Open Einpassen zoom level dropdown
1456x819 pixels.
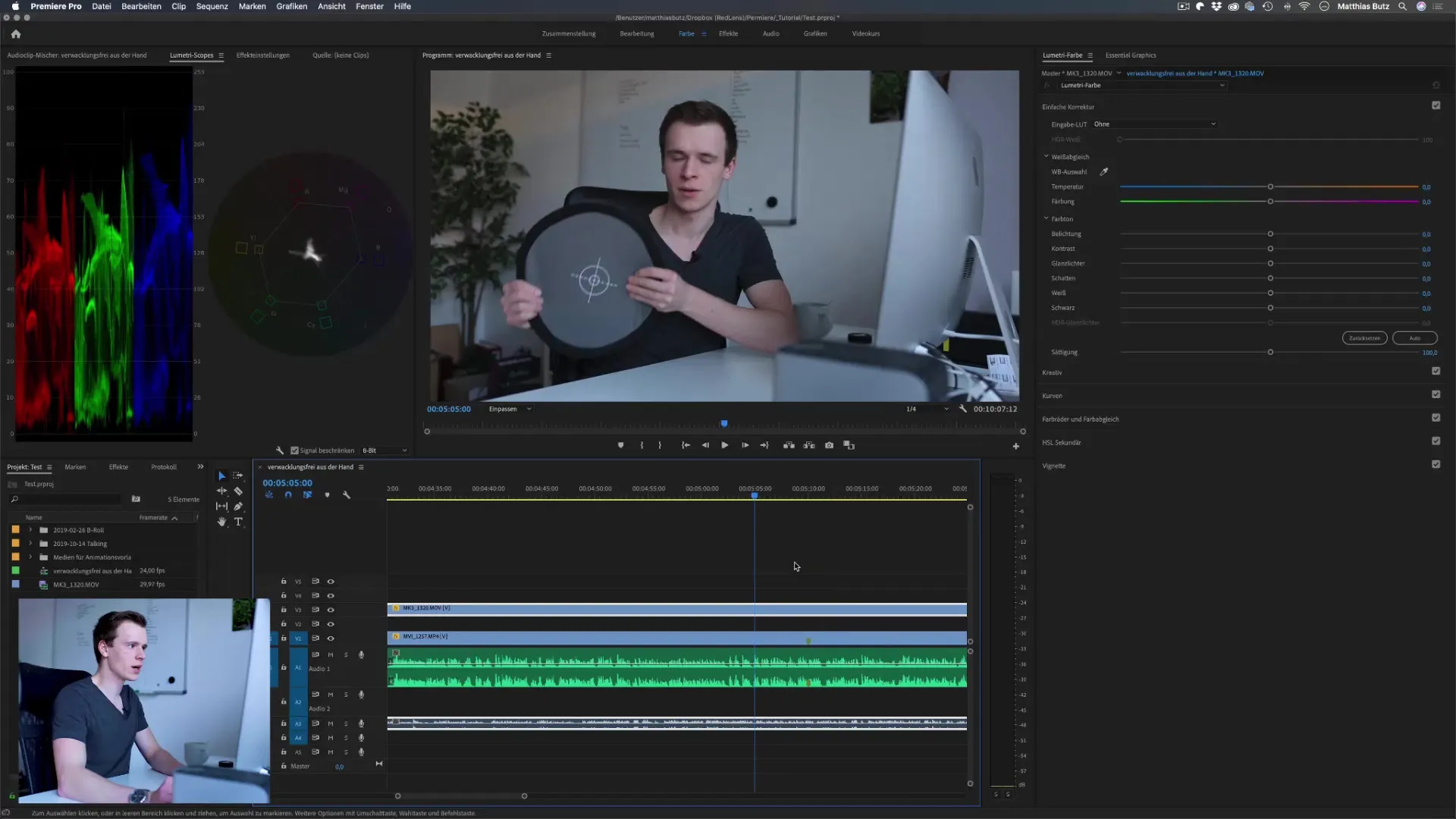[510, 409]
